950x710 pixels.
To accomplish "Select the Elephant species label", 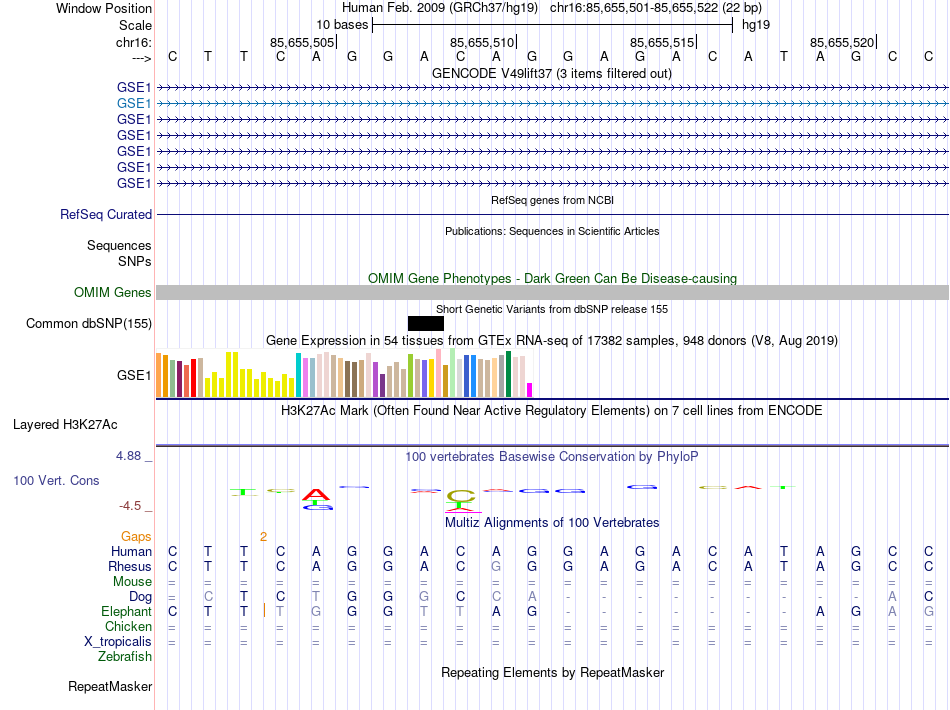I will (126, 611).
